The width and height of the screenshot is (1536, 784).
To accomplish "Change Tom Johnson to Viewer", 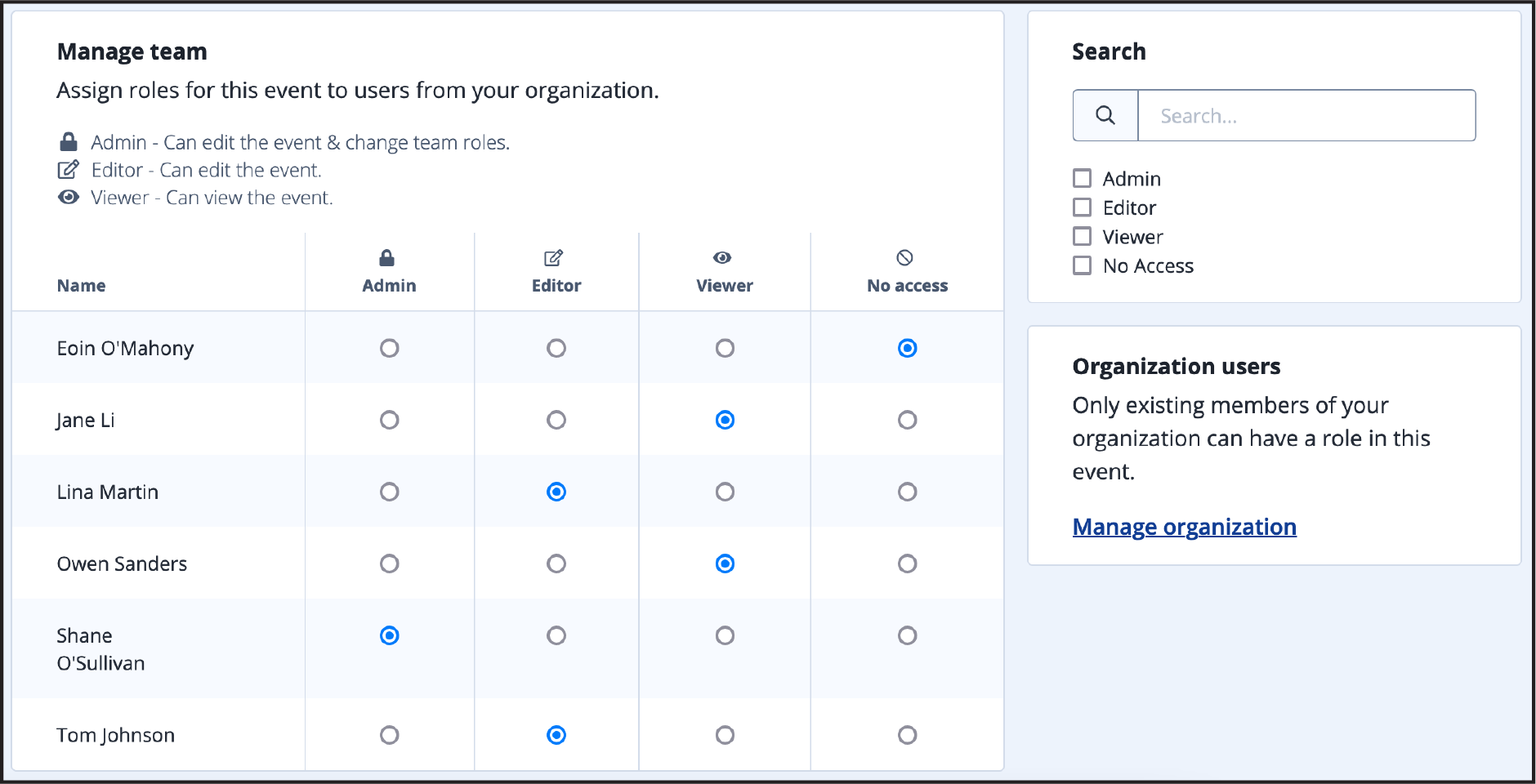I will point(725,735).
